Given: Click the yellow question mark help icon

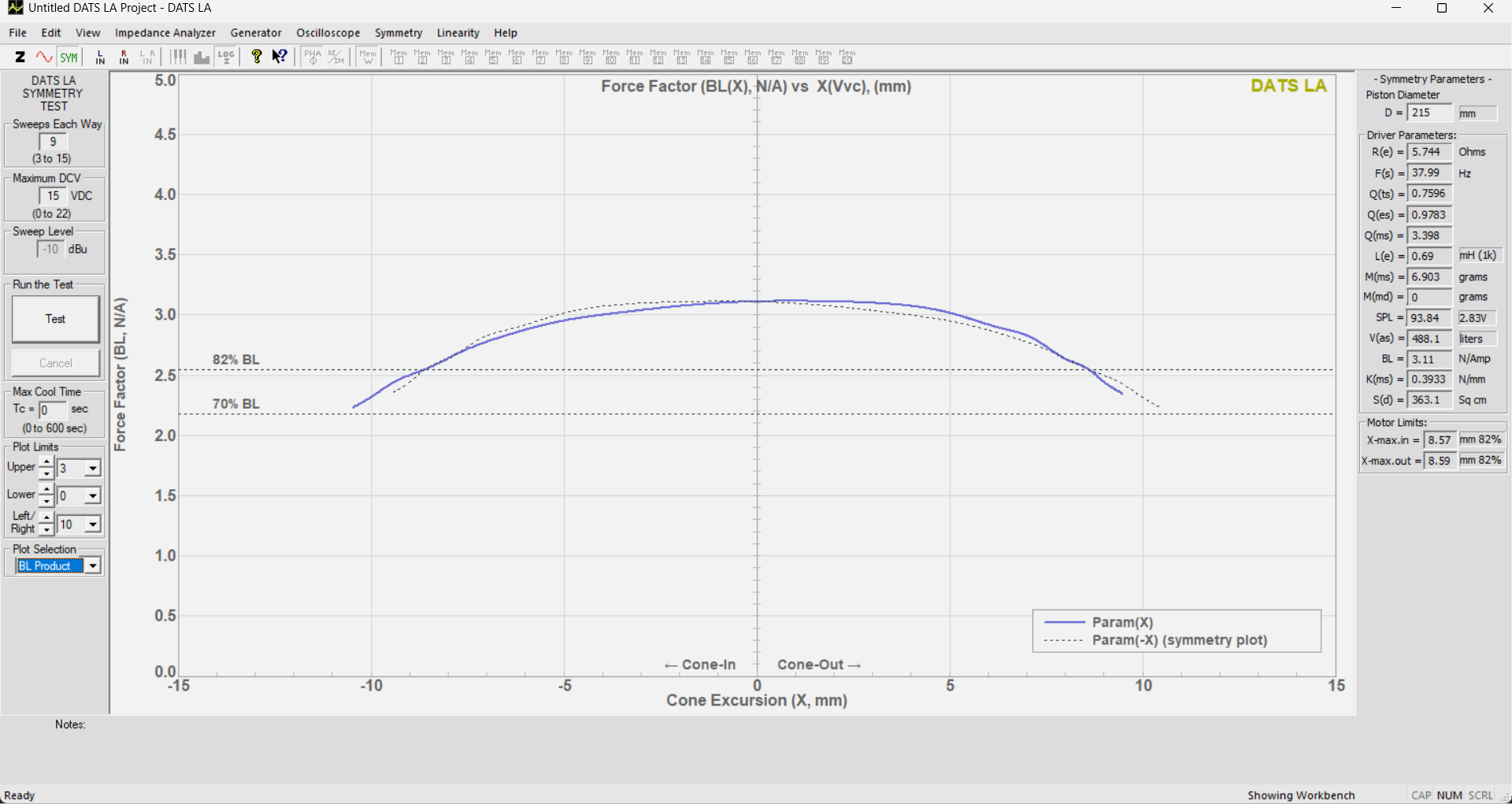Looking at the screenshot, I should 256,57.
